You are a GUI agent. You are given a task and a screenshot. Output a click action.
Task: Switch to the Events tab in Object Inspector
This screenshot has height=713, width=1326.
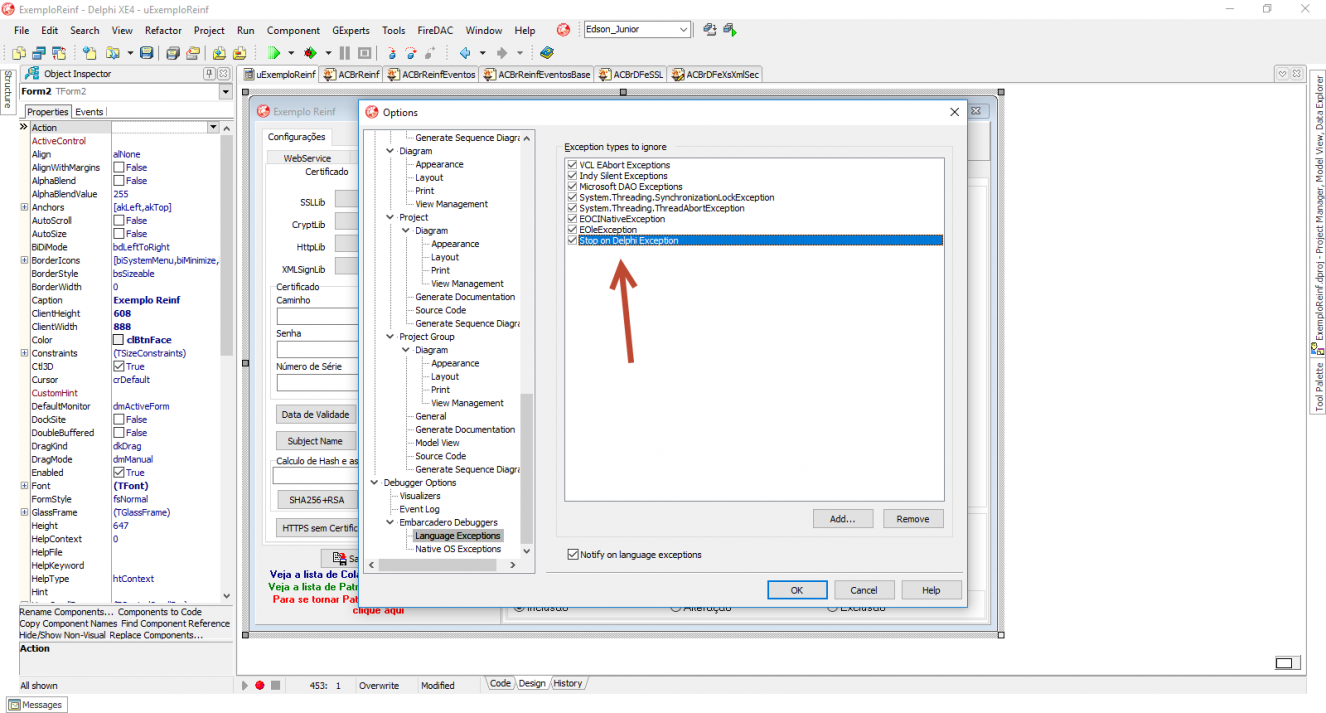(x=89, y=112)
